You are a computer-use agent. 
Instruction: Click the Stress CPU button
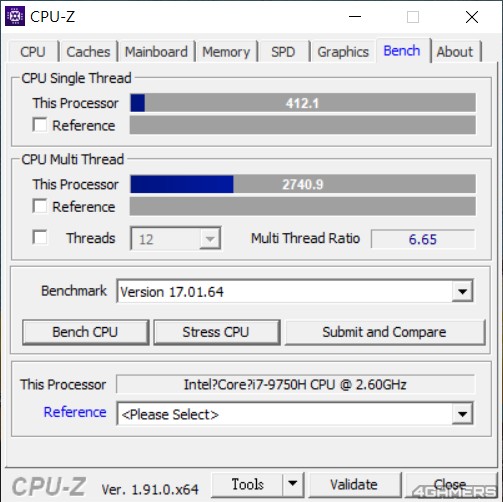pos(216,332)
